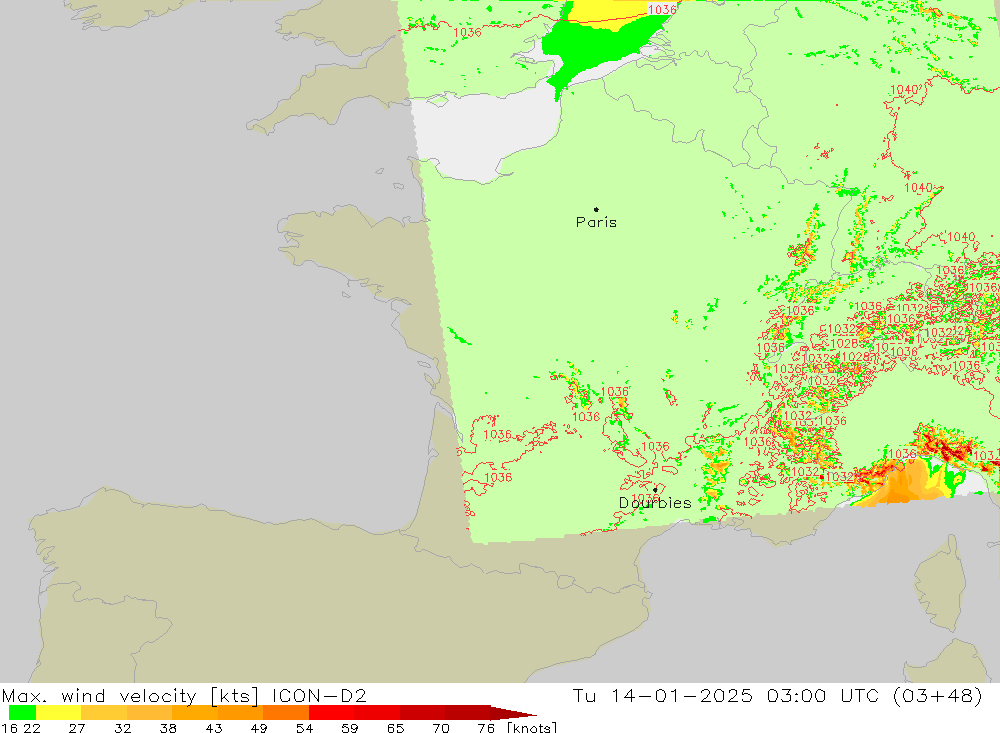Click the legend value '54'

pyautogui.click(x=304, y=727)
